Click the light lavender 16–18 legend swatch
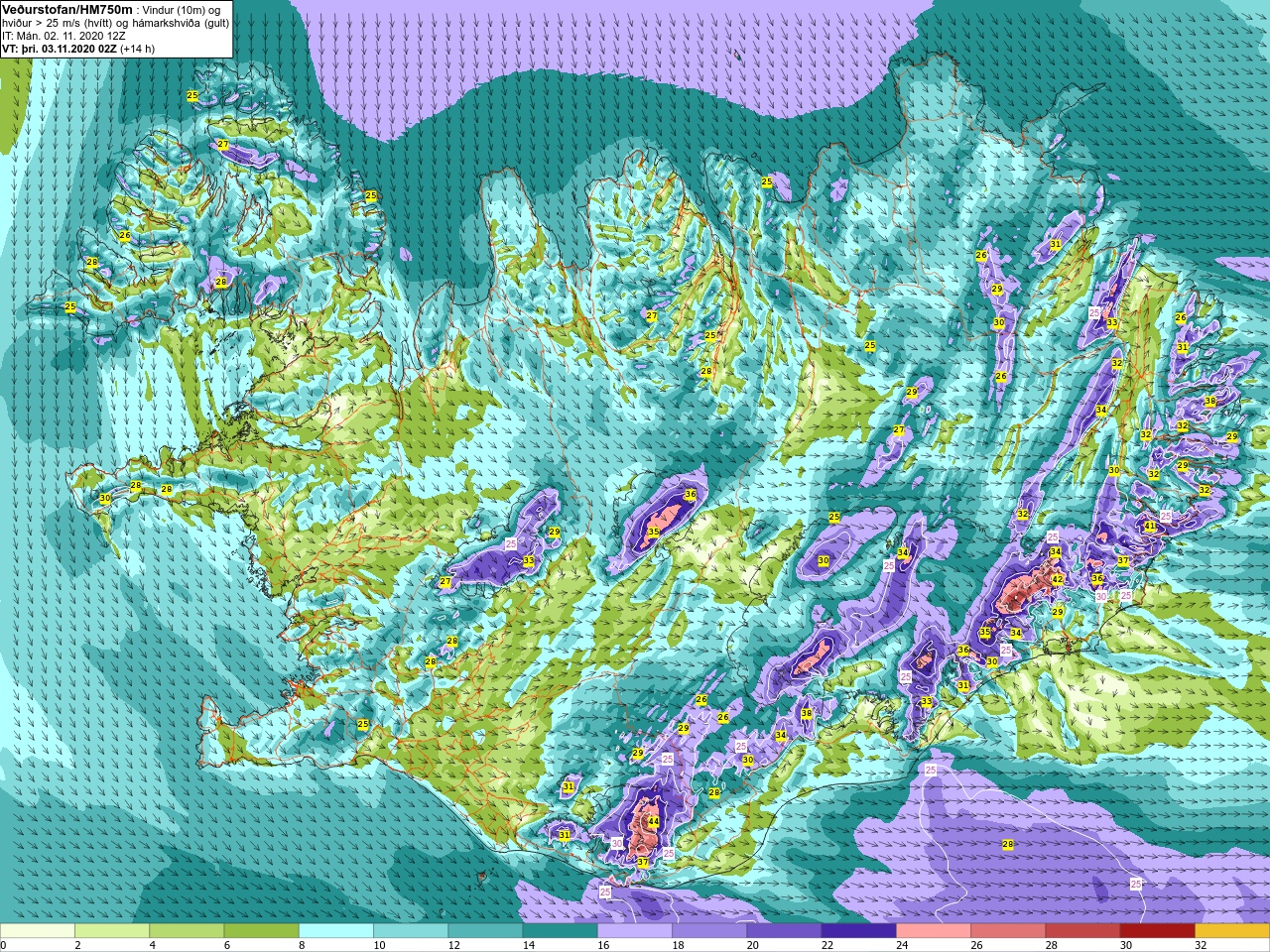Image resolution: width=1270 pixels, height=952 pixels. click(635, 931)
